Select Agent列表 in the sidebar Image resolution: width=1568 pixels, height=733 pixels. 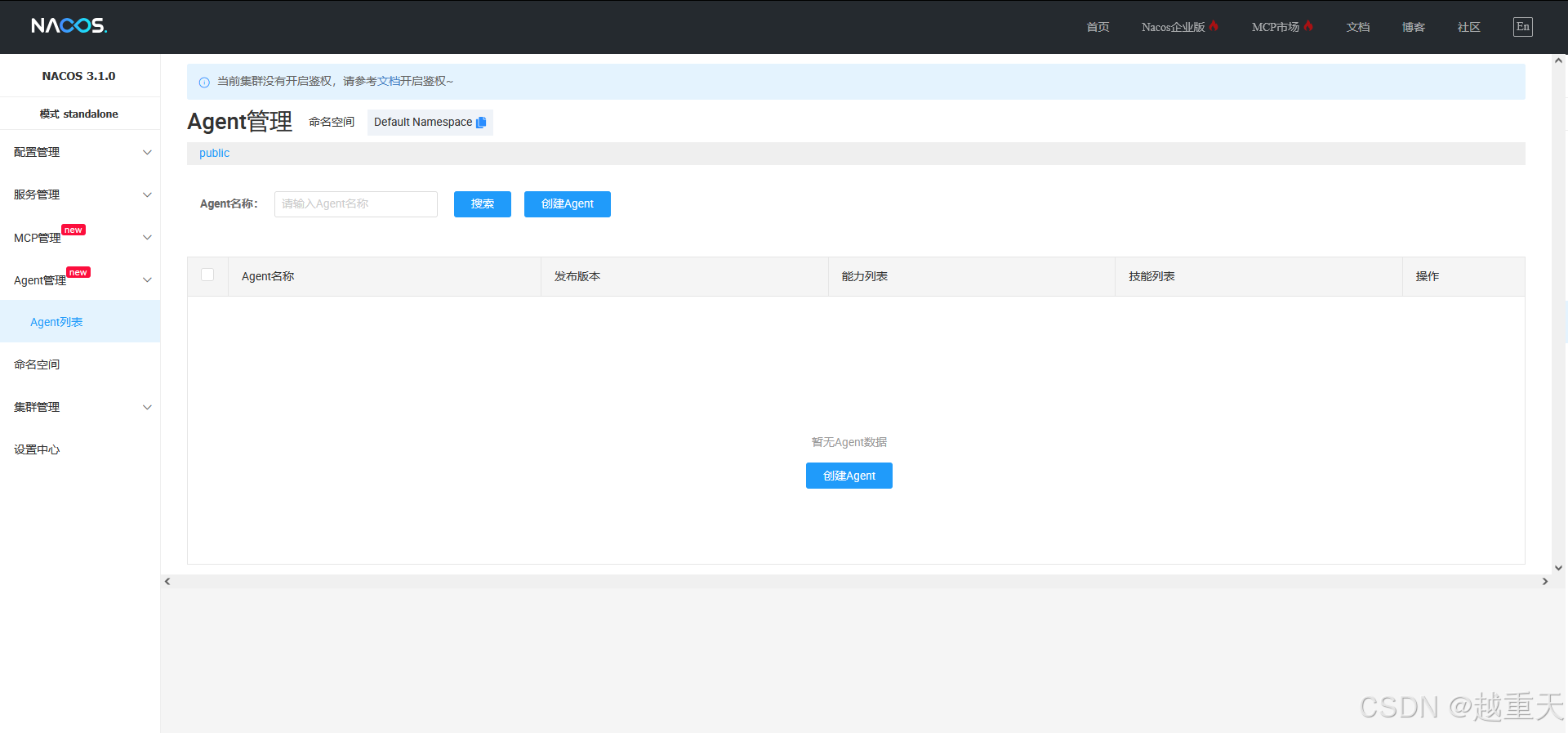point(80,322)
